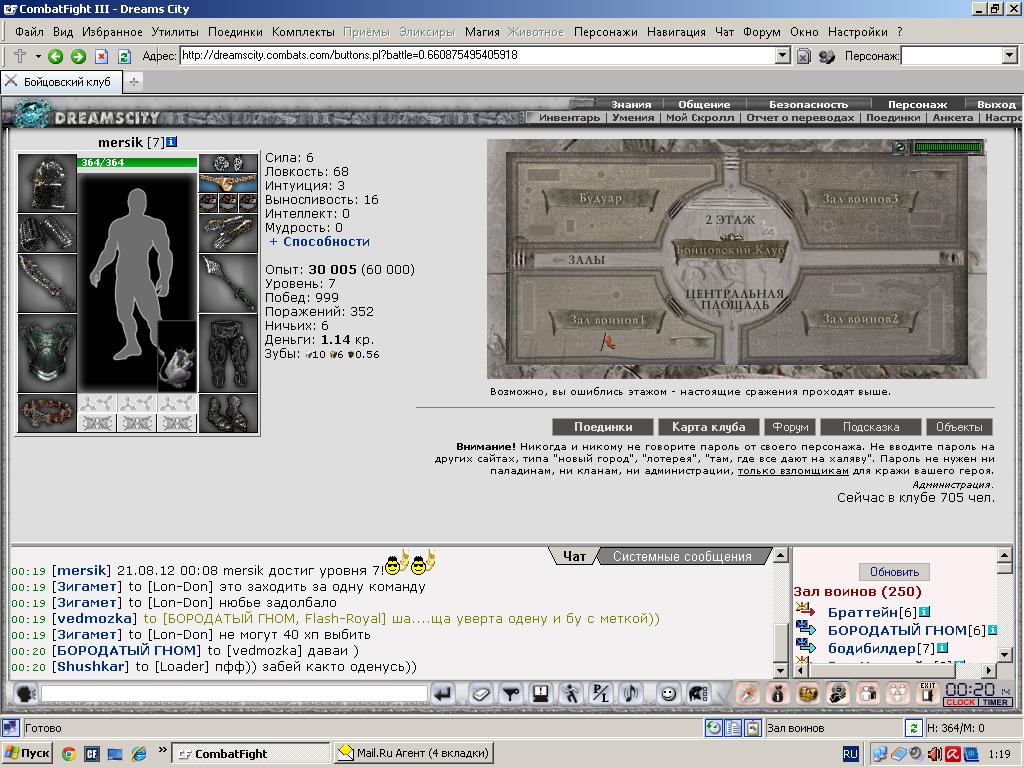Click the Карта клуба button
This screenshot has height=768, width=1024.
[709, 427]
